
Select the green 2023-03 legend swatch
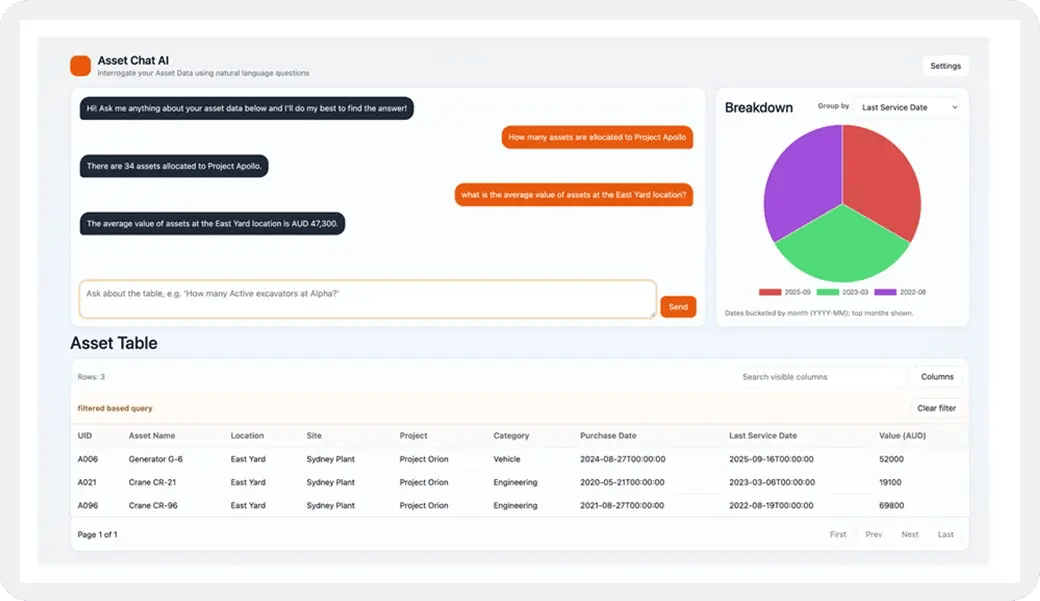tap(829, 290)
